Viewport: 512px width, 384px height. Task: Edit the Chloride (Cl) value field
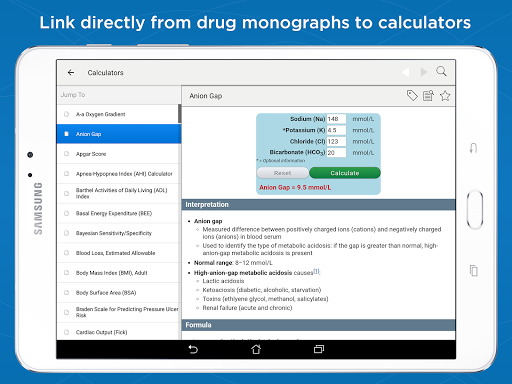pos(336,141)
